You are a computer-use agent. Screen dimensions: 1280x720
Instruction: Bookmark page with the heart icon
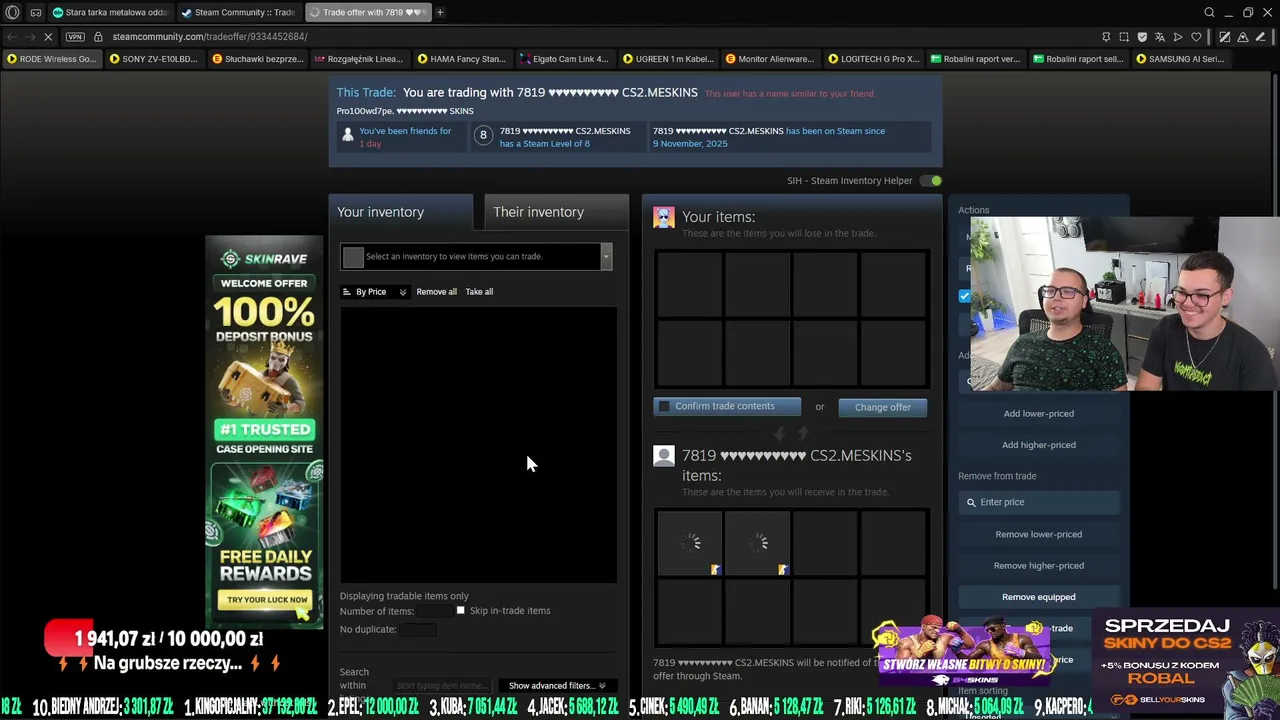[1196, 37]
